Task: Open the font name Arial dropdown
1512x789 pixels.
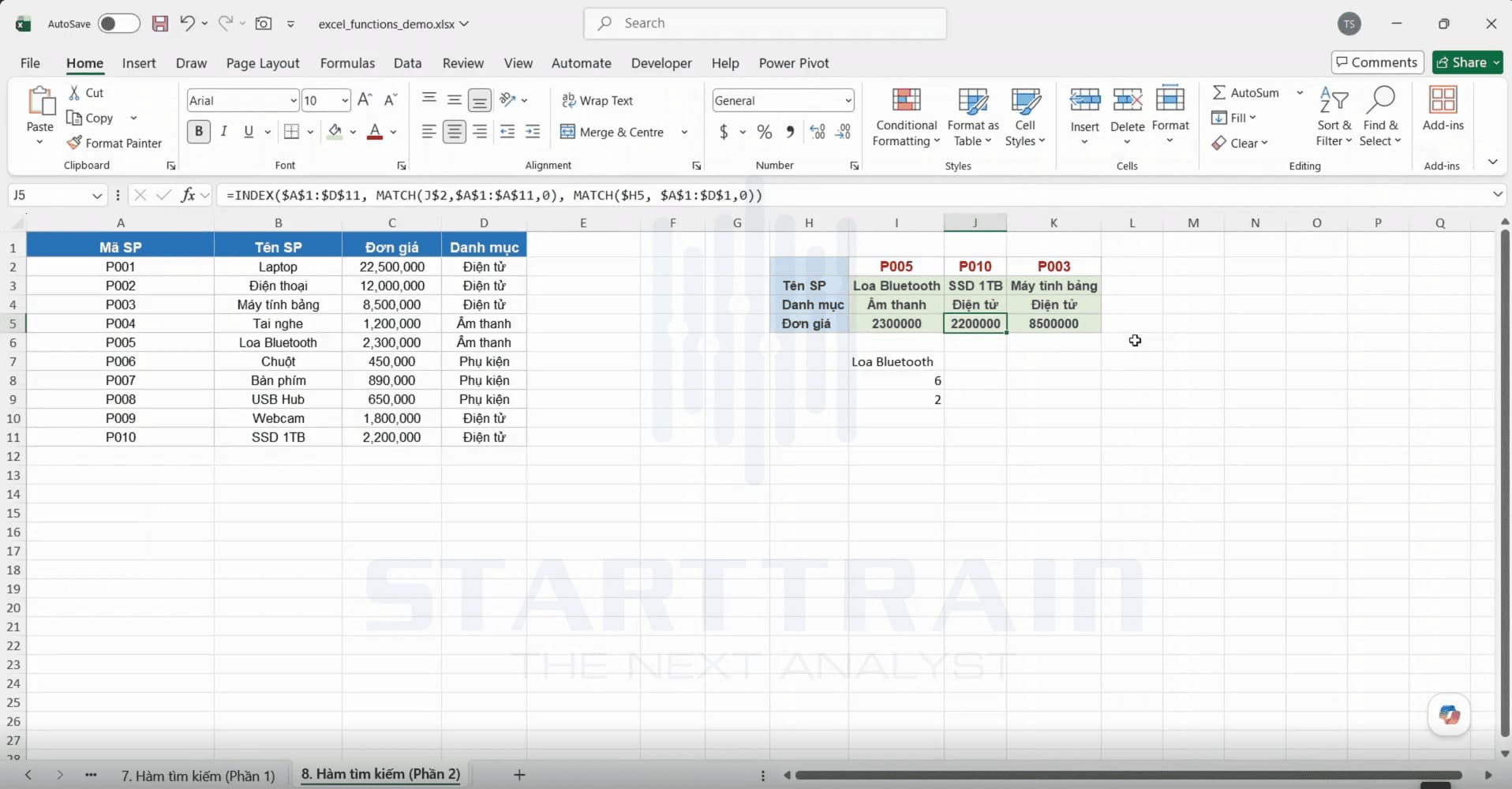Action: (293, 100)
